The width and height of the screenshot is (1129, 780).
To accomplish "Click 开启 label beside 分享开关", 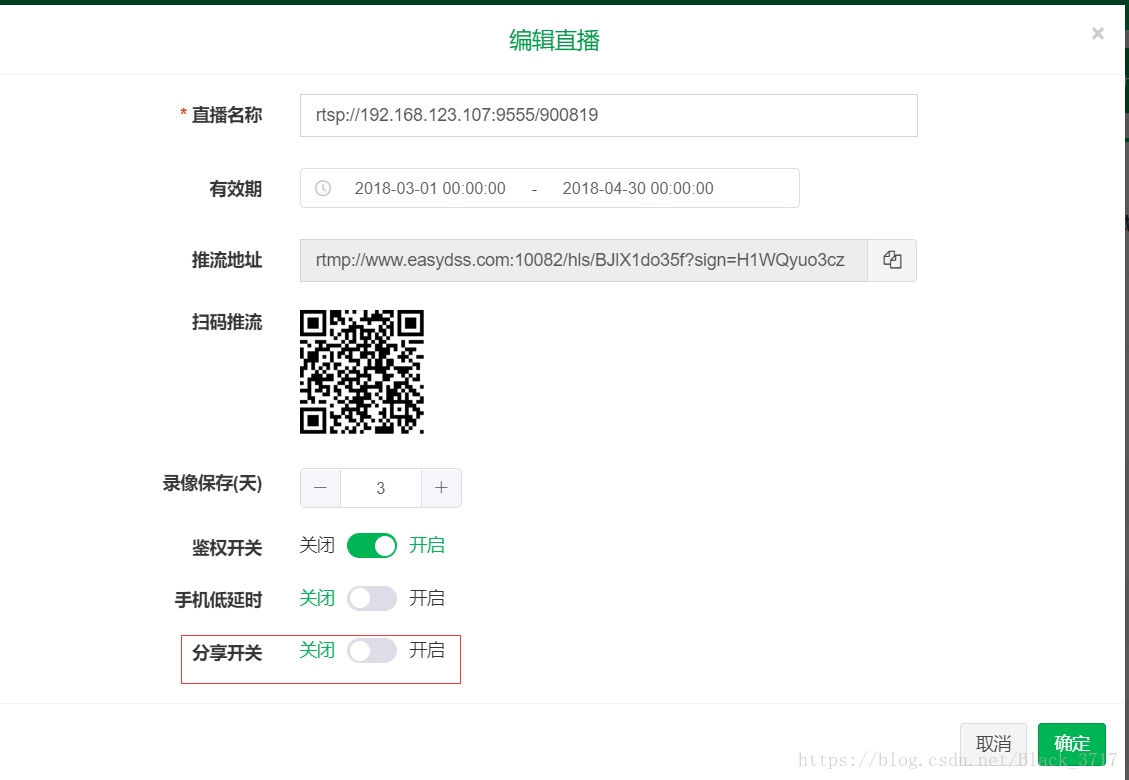I will click(x=427, y=650).
